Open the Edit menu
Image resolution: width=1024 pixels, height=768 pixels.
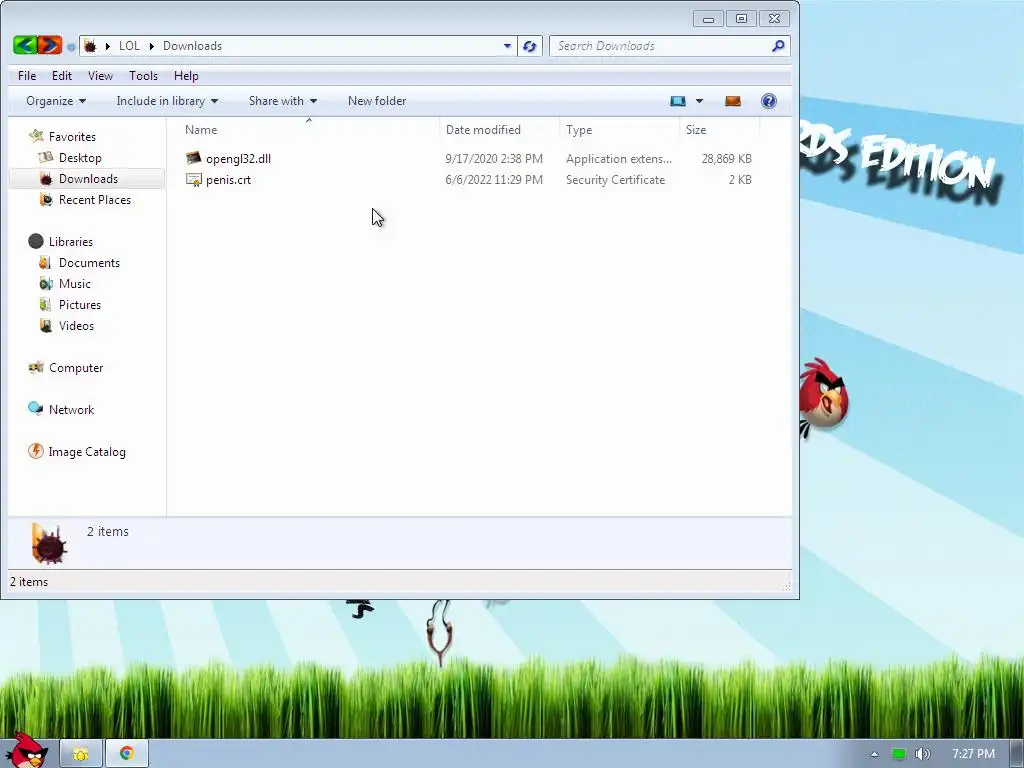(x=61, y=76)
